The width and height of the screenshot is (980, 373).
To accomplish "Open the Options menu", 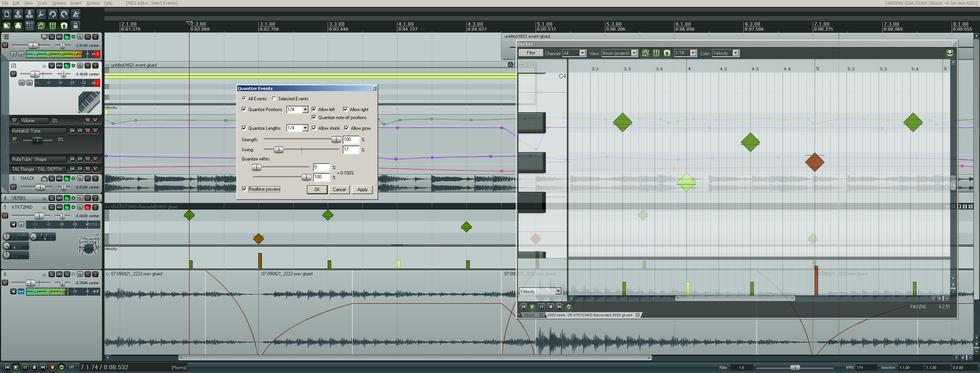I will tap(59, 3).
